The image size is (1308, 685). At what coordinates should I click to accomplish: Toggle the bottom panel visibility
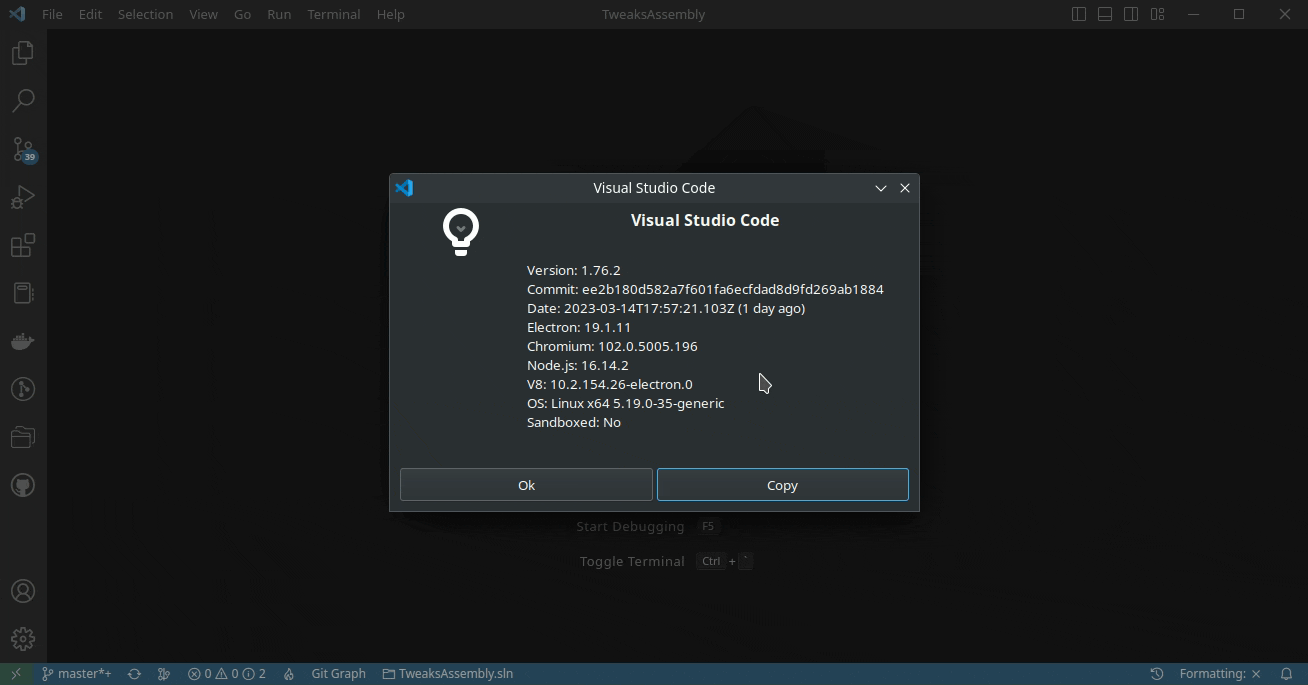click(x=1104, y=13)
